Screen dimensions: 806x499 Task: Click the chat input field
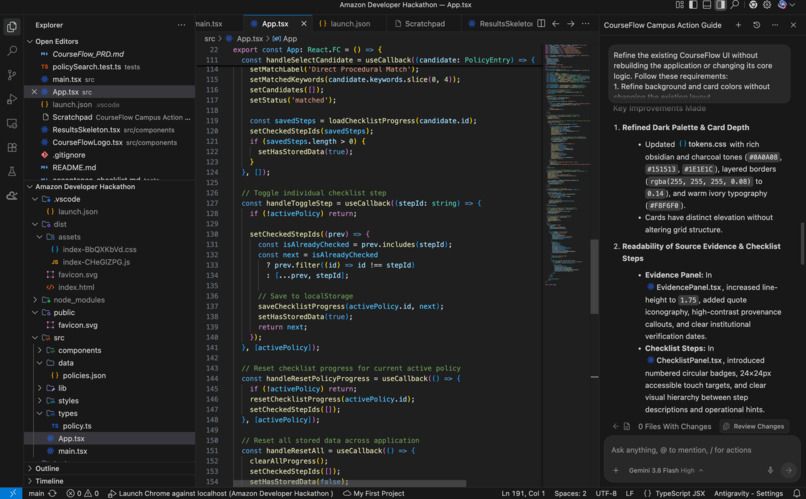point(702,450)
